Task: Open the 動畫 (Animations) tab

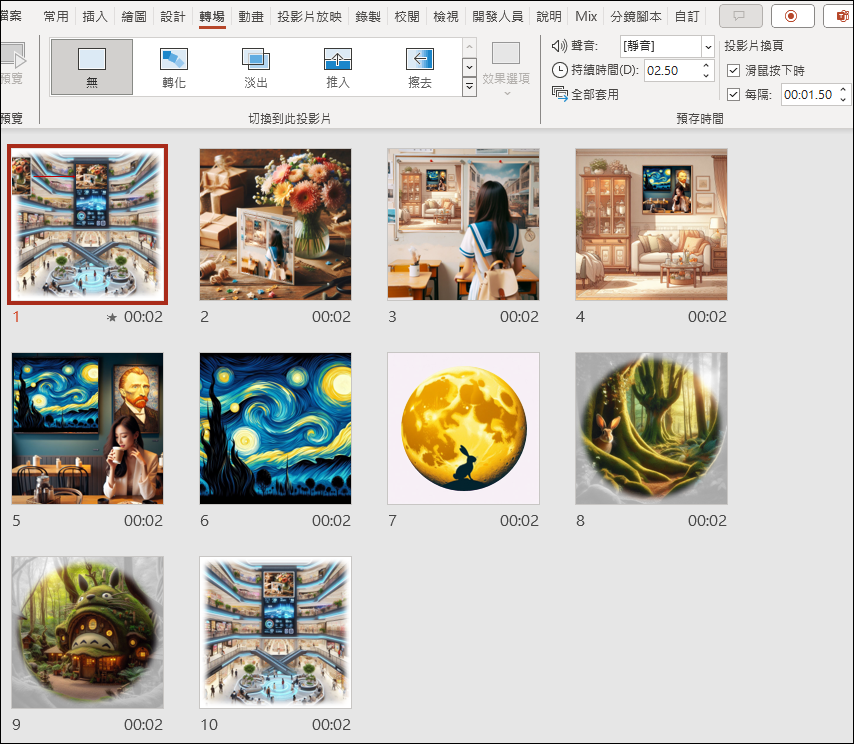Action: 251,16
